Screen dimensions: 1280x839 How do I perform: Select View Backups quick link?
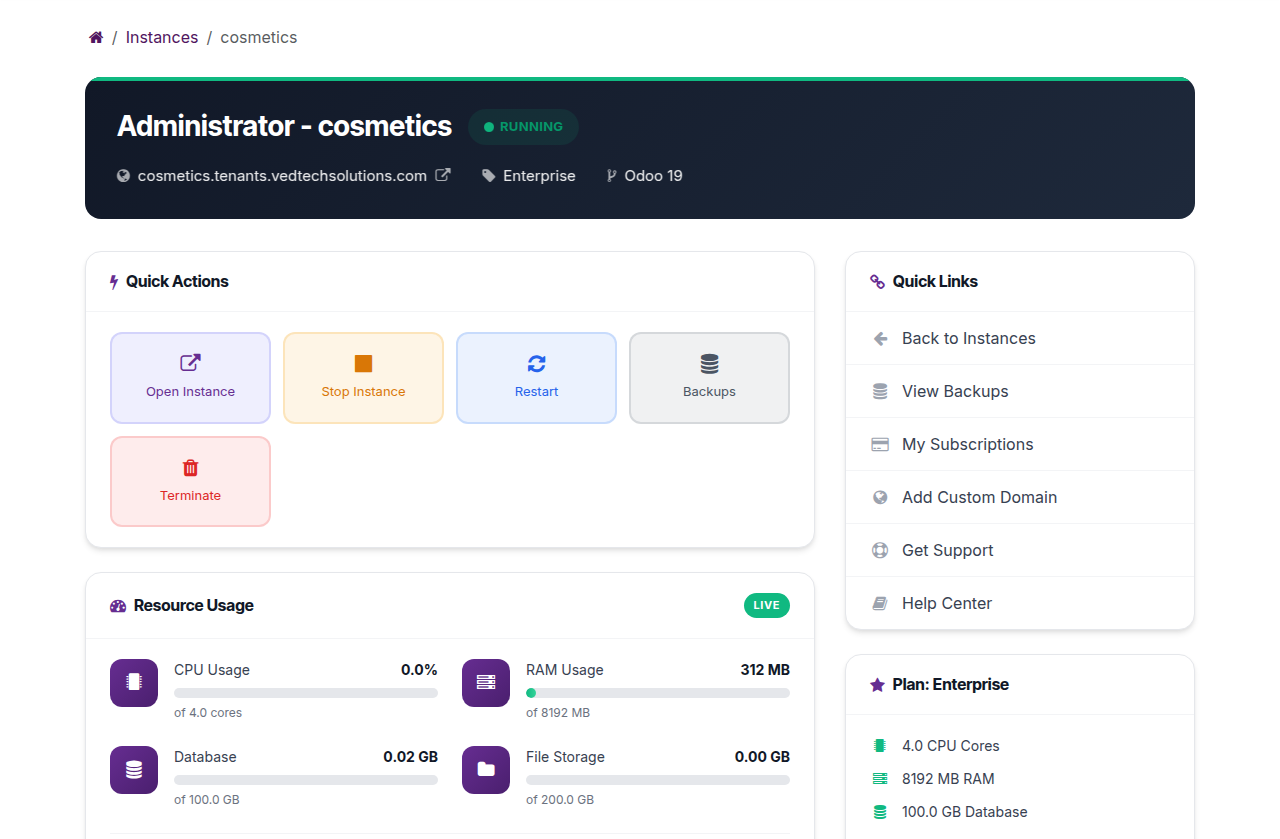coord(1020,391)
